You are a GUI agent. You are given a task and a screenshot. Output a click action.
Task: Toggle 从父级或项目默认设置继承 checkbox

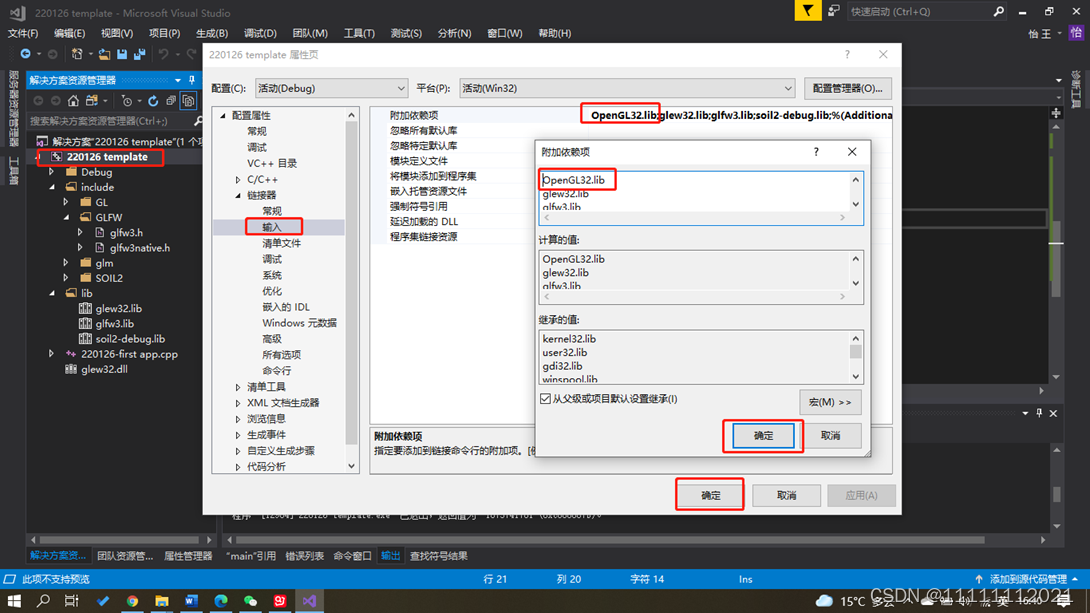(546, 399)
